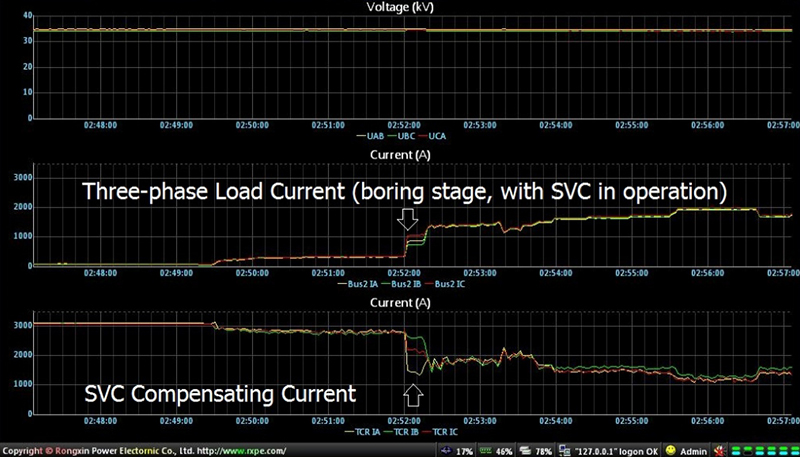Click the CPU usage 17% status icon
The width and height of the screenshot is (800, 457).
coord(447,450)
